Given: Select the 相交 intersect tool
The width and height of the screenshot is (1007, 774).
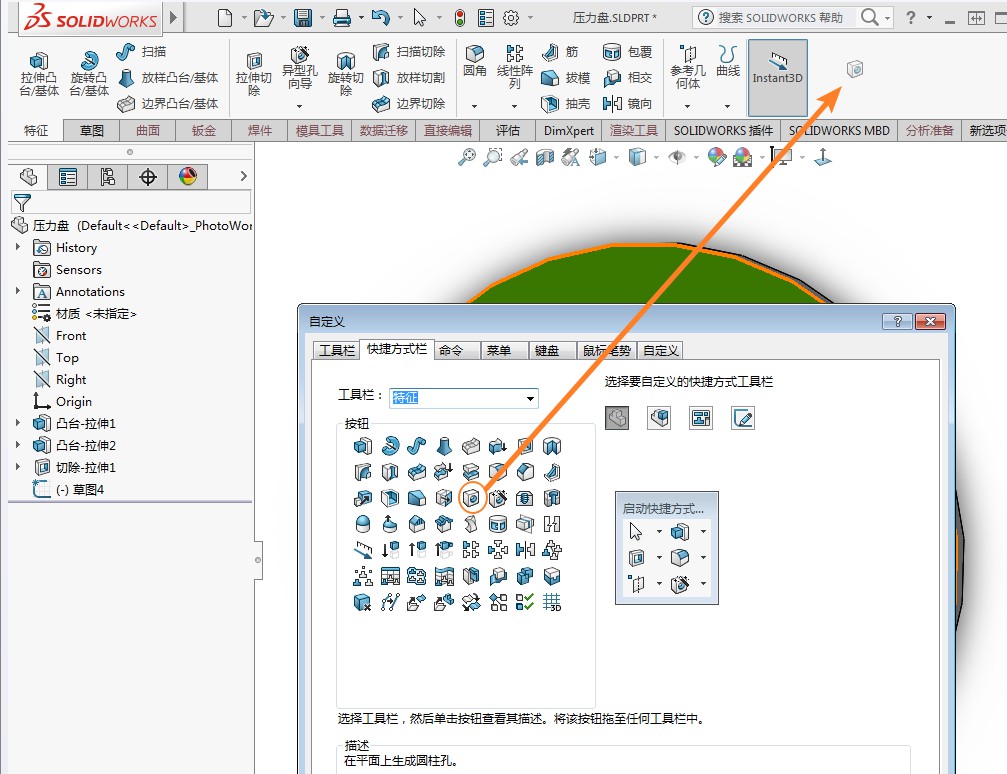Looking at the screenshot, I should pyautogui.click(x=627, y=78).
